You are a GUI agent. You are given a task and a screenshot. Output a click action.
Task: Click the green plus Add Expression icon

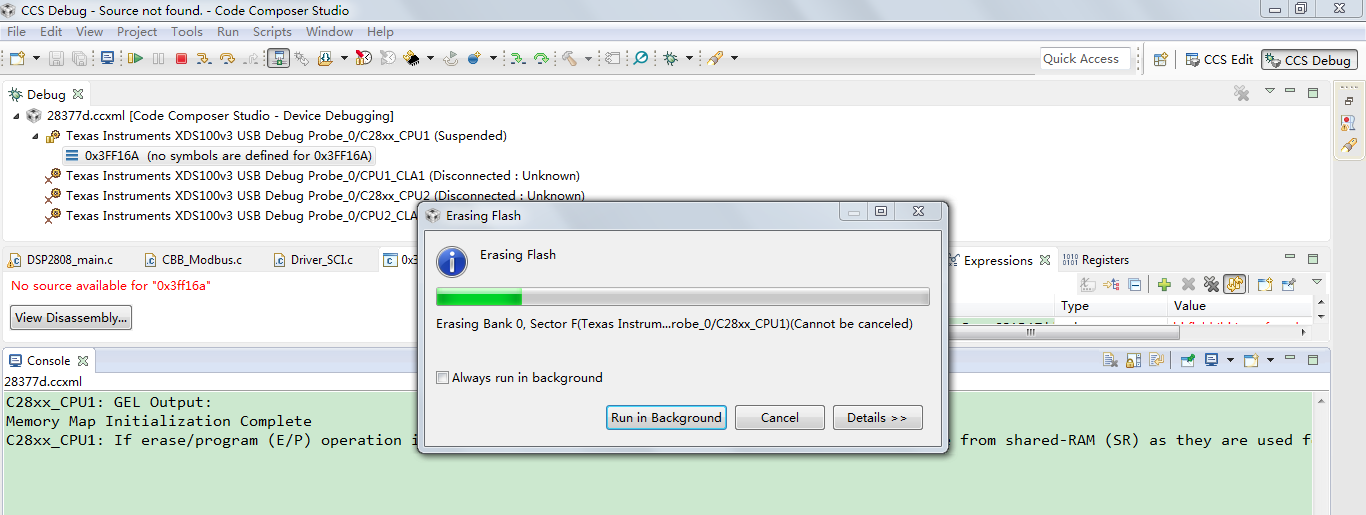point(1164,285)
